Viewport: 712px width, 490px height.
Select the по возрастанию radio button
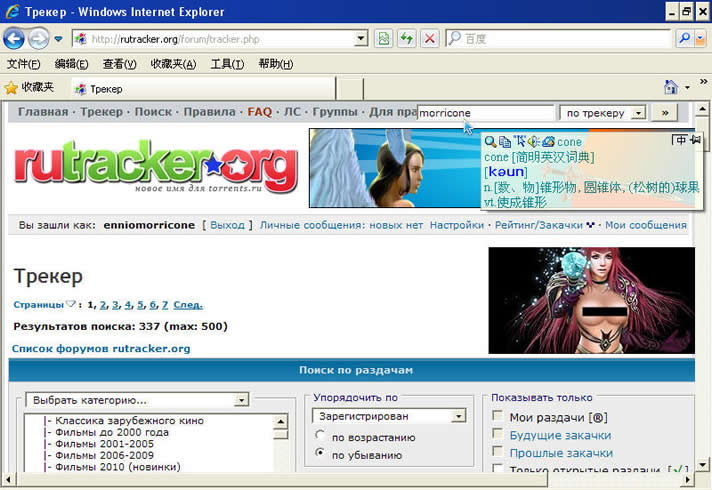click(x=320, y=436)
